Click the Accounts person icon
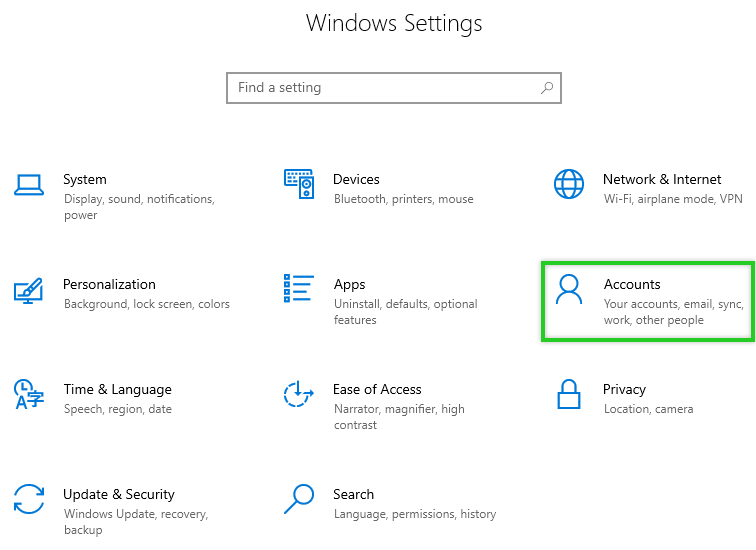 tap(569, 289)
